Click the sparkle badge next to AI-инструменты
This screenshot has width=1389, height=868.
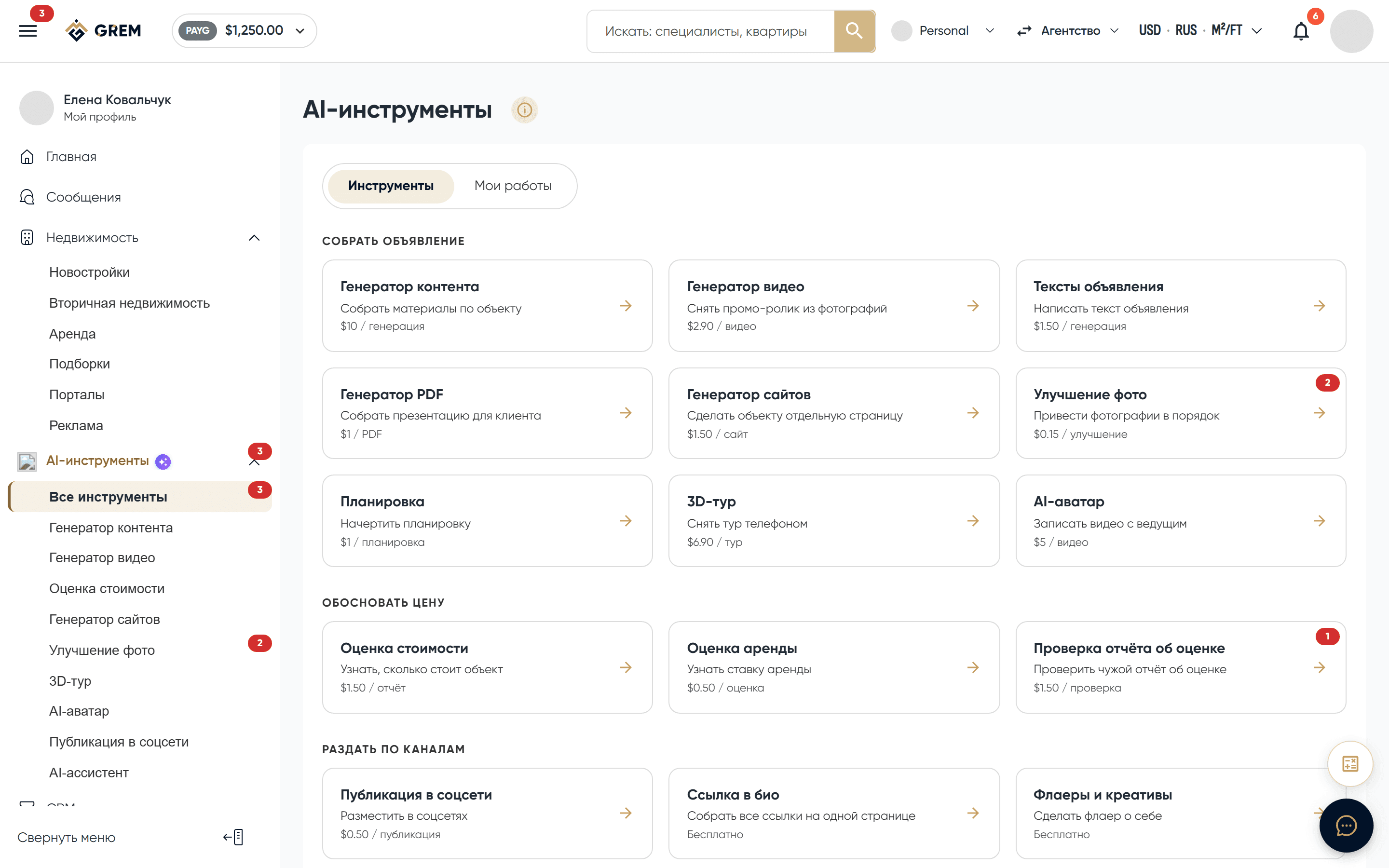click(x=163, y=461)
